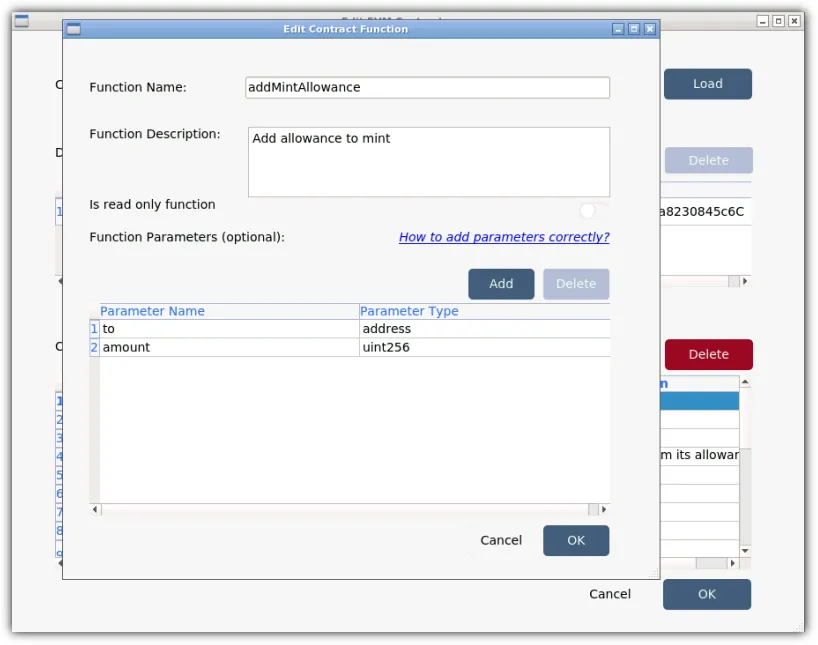The width and height of the screenshot is (818, 645).
Task: Select the 'amount' parameter name cell
Action: coord(229,348)
